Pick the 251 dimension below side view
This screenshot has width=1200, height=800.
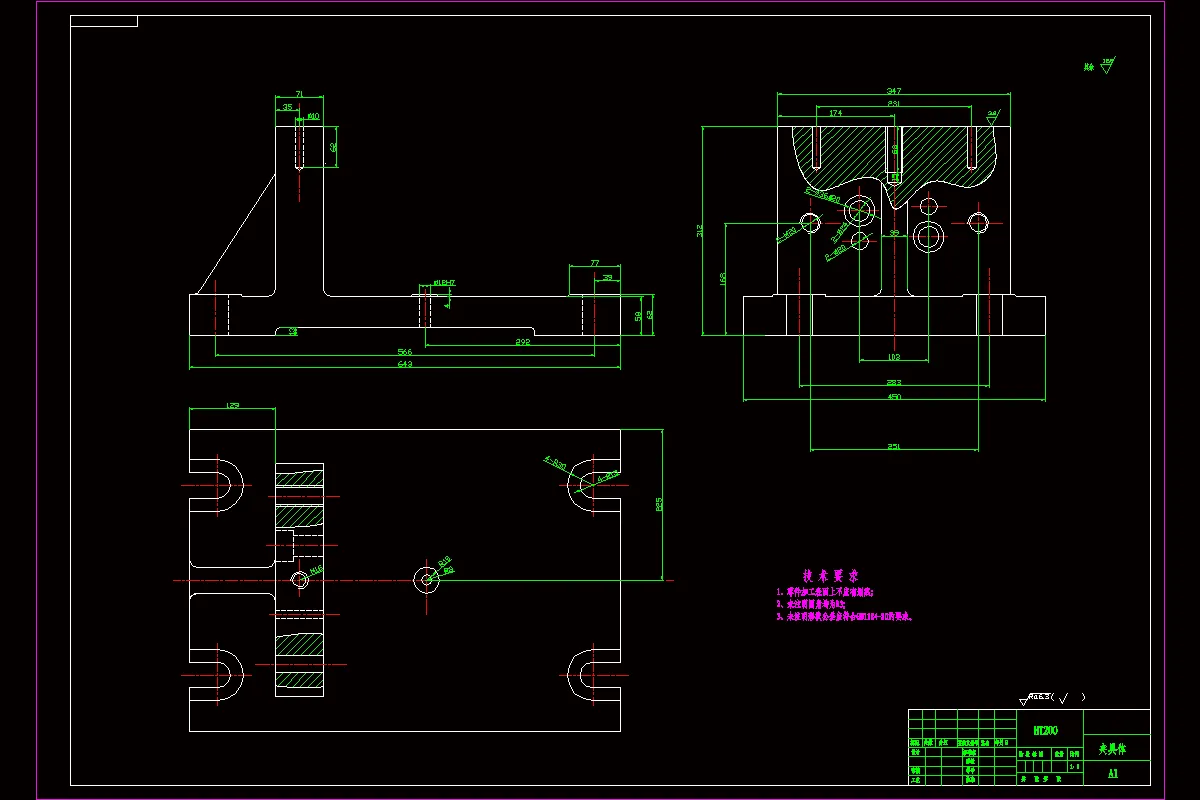tap(894, 447)
